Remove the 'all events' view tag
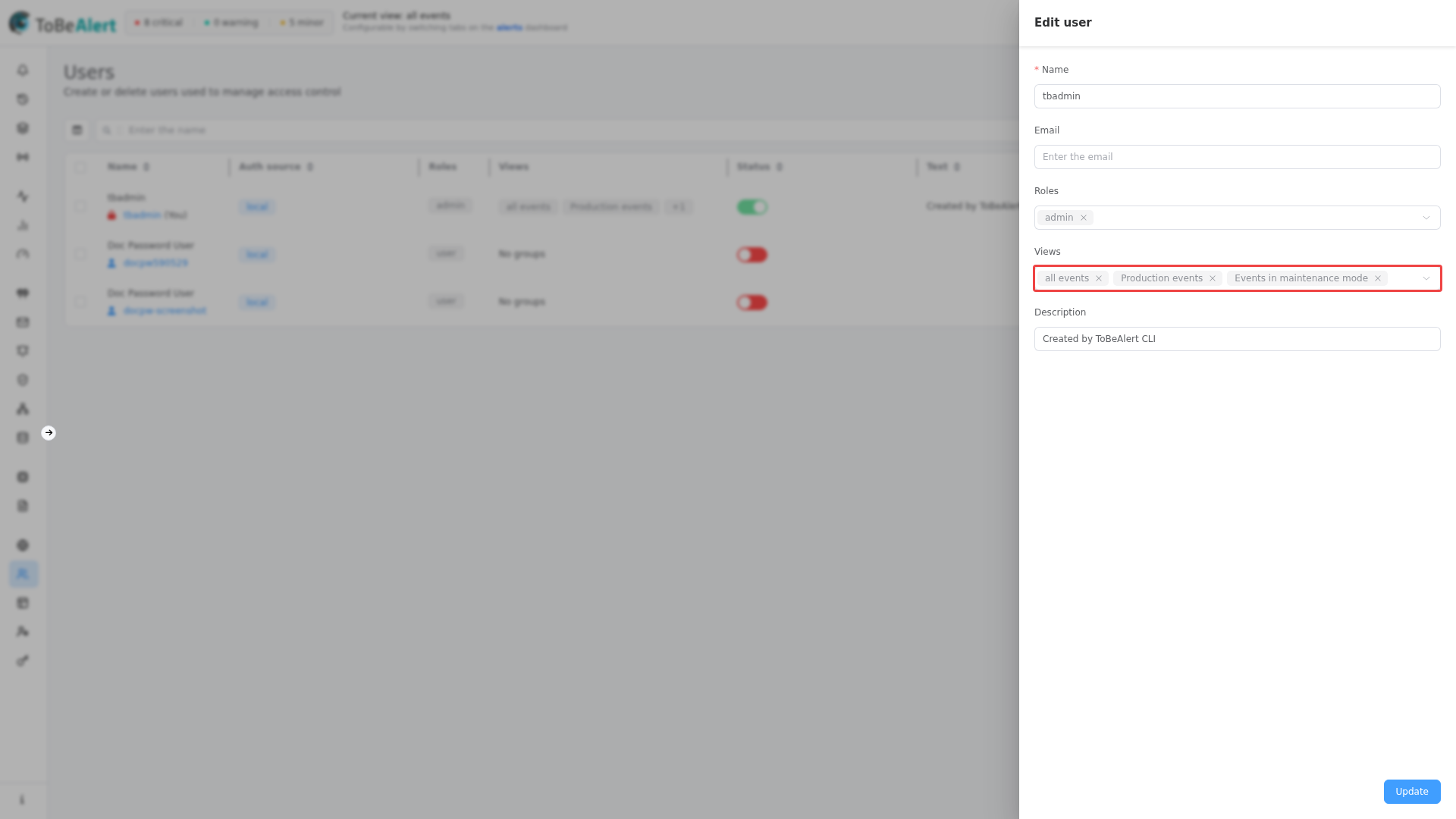Image resolution: width=1456 pixels, height=819 pixels. [1099, 278]
